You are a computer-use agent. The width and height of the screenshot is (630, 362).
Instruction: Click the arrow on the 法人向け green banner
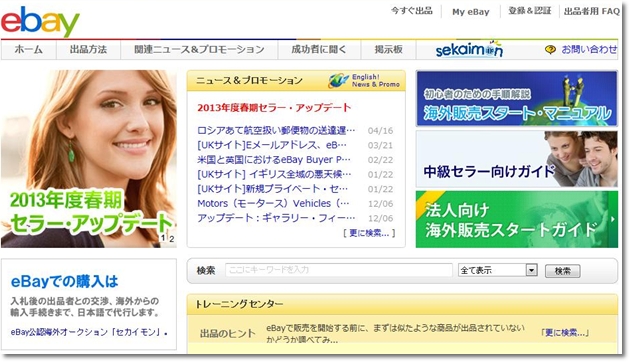point(613,219)
